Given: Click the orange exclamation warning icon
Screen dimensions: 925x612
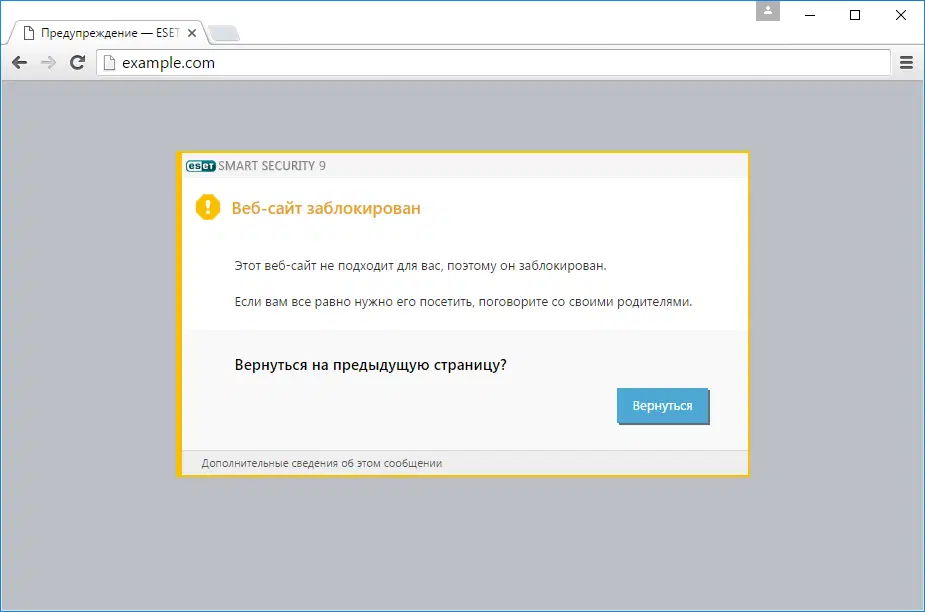Looking at the screenshot, I should (x=207, y=208).
